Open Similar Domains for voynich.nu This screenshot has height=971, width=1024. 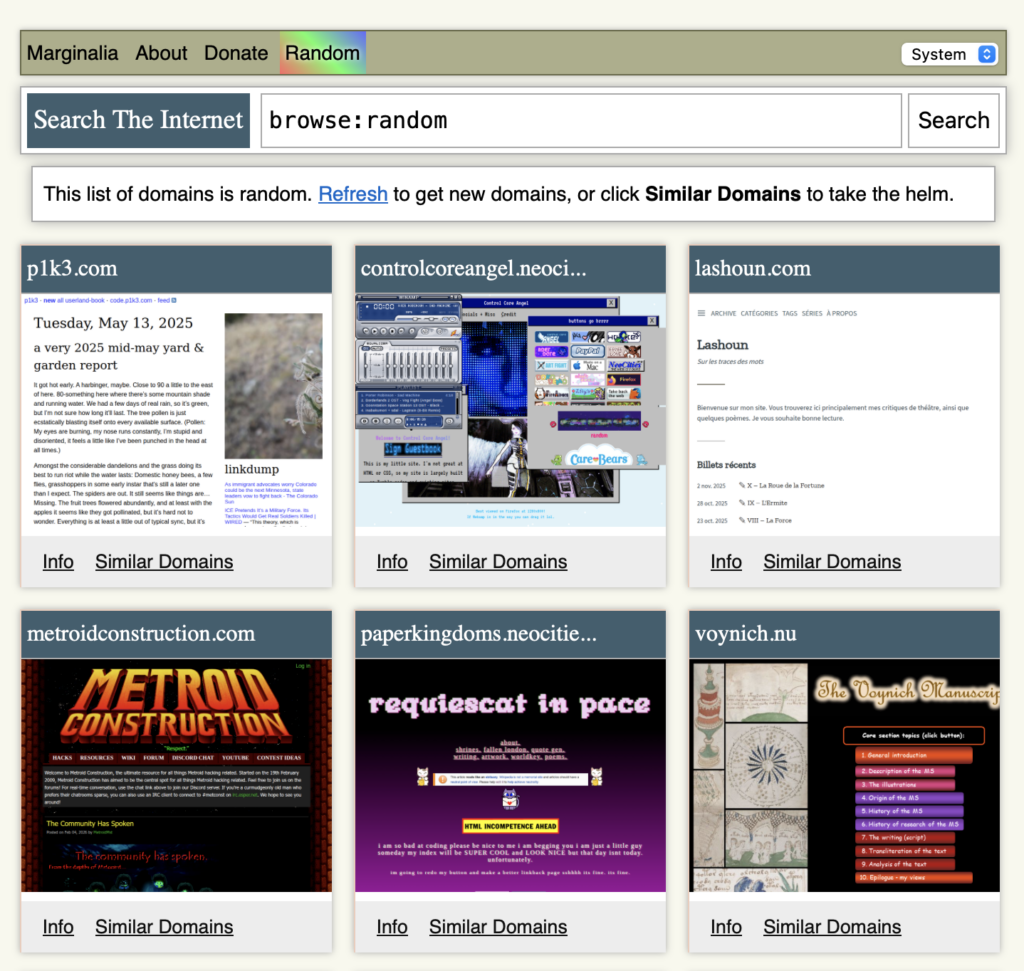point(832,927)
